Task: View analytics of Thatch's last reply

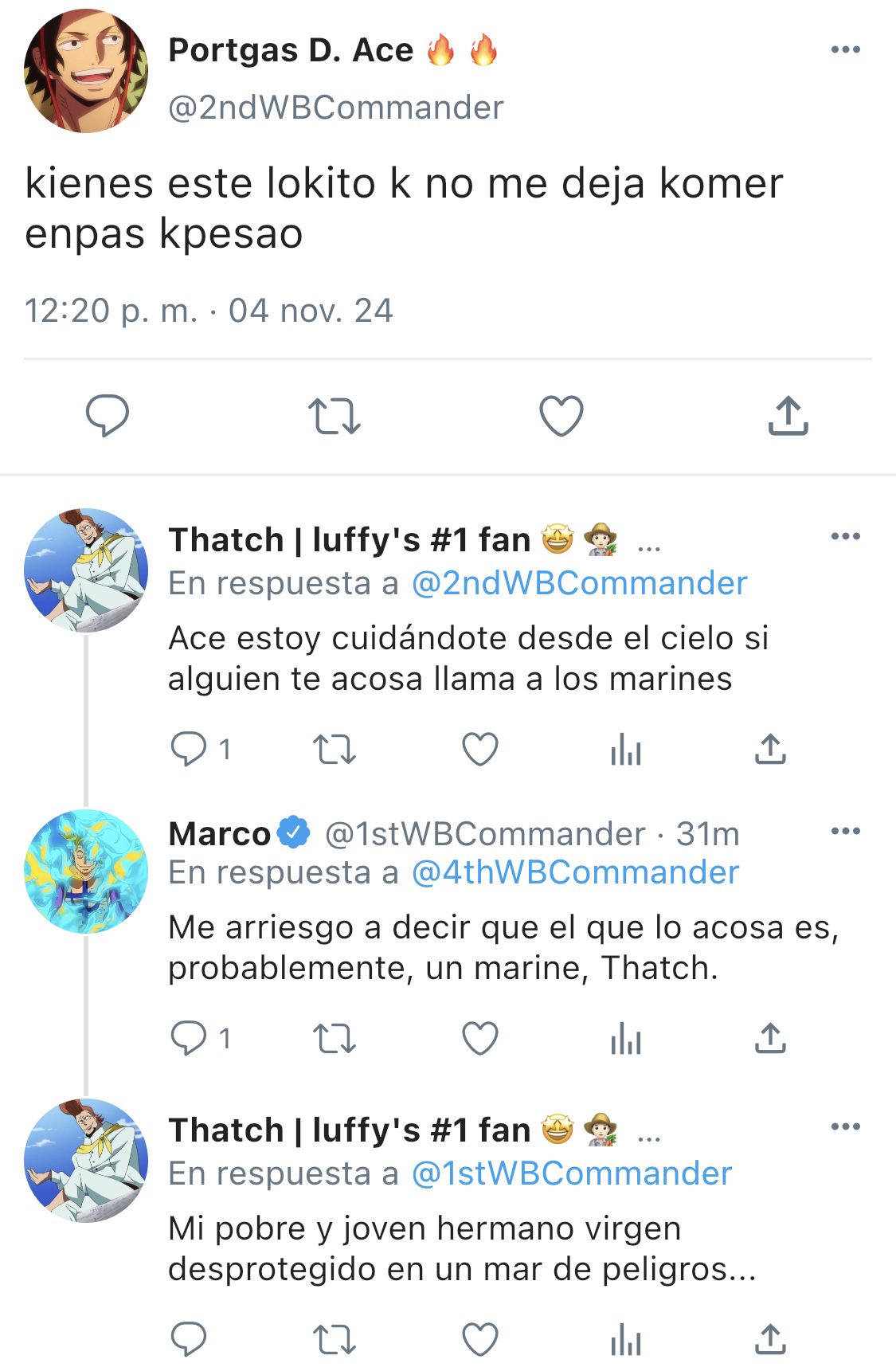Action: 626,1340
